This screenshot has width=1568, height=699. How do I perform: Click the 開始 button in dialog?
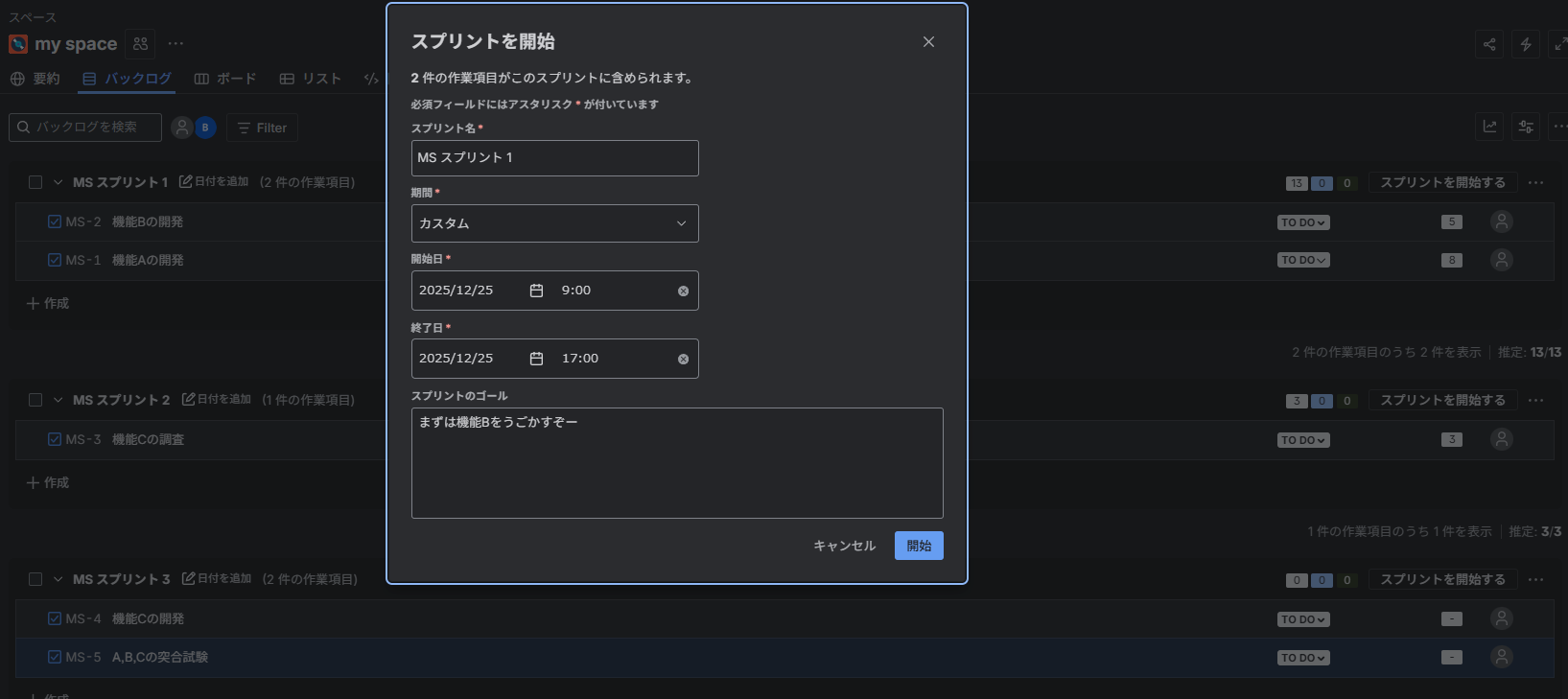coord(919,546)
